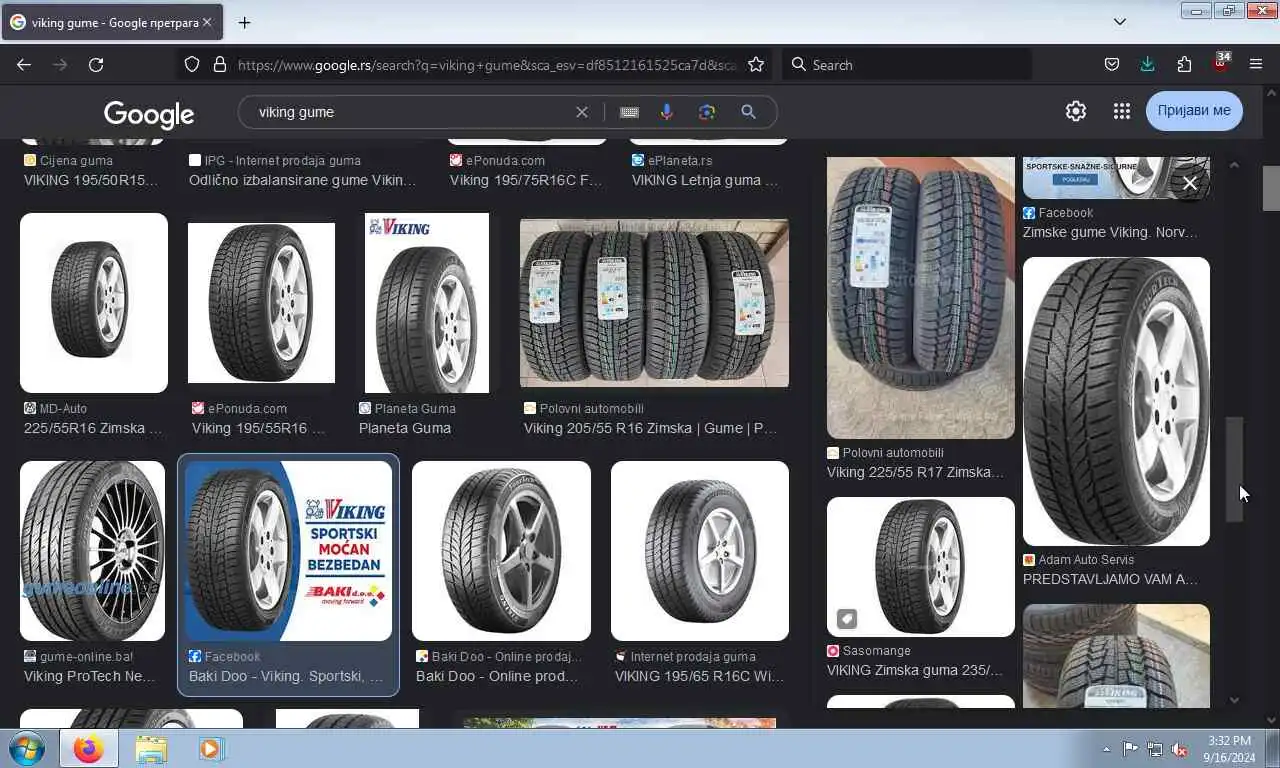Click the site padlock icon
Image resolution: width=1280 pixels, height=768 pixels.
pyautogui.click(x=220, y=65)
